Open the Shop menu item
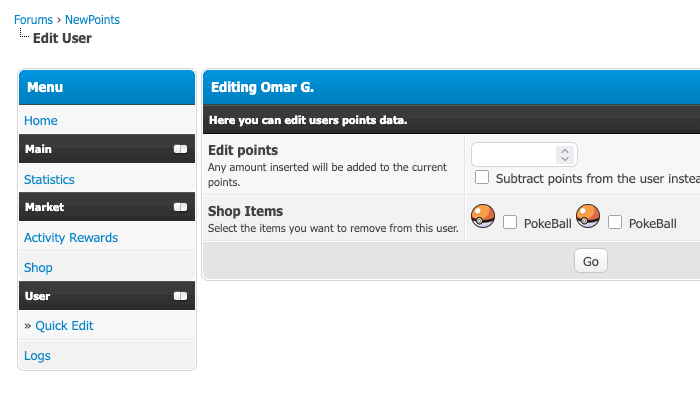The width and height of the screenshot is (700, 400). [38, 267]
